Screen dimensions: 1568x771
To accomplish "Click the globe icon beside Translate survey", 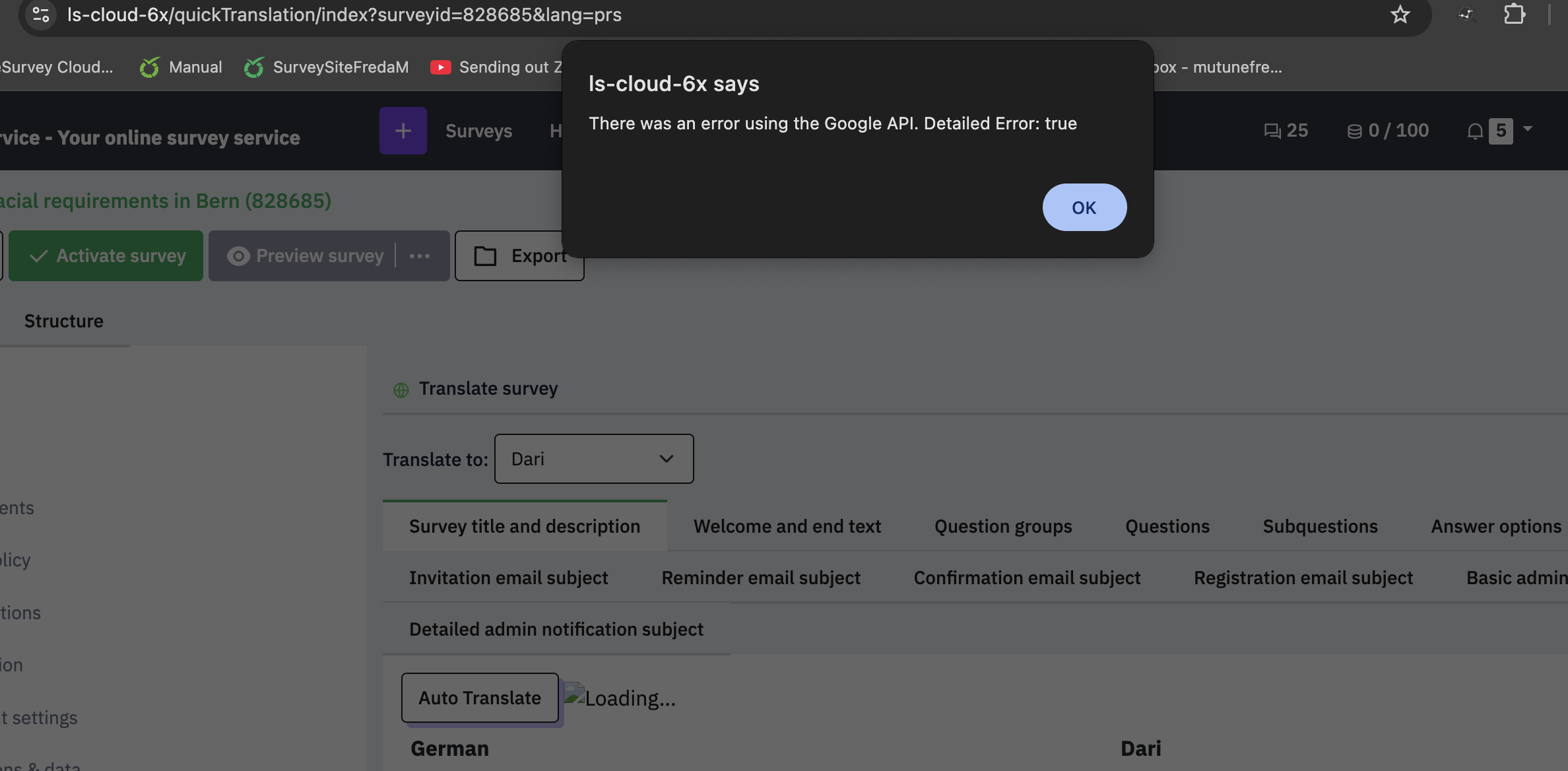I will (x=401, y=389).
